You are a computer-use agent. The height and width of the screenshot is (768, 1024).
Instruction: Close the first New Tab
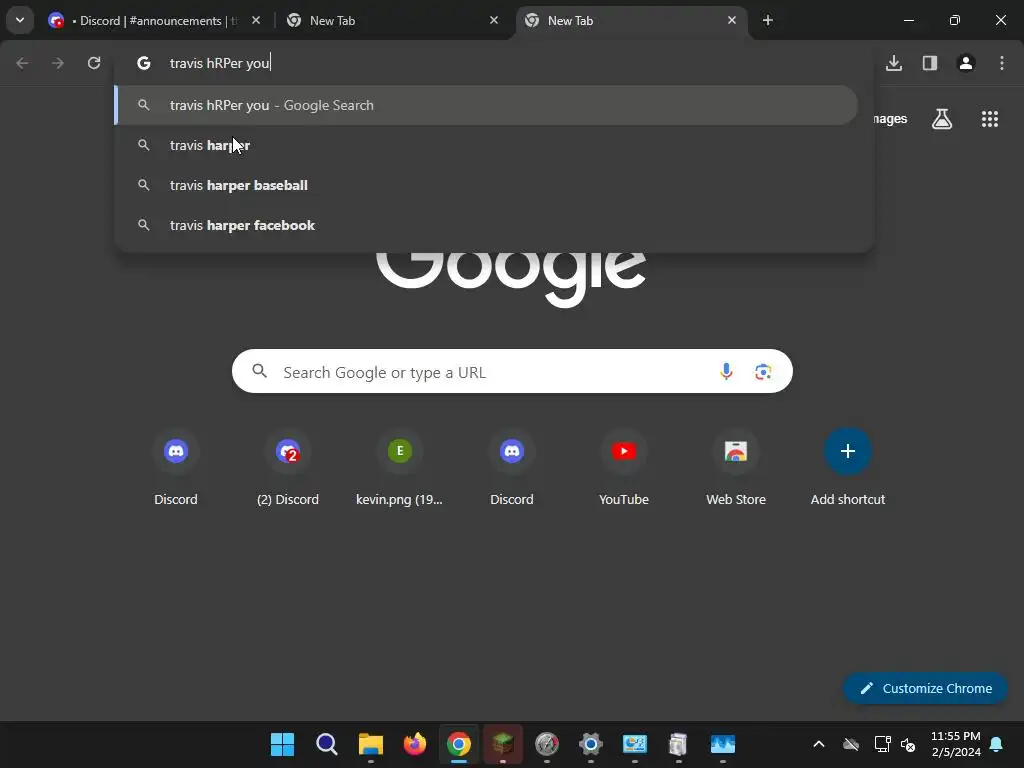494,21
